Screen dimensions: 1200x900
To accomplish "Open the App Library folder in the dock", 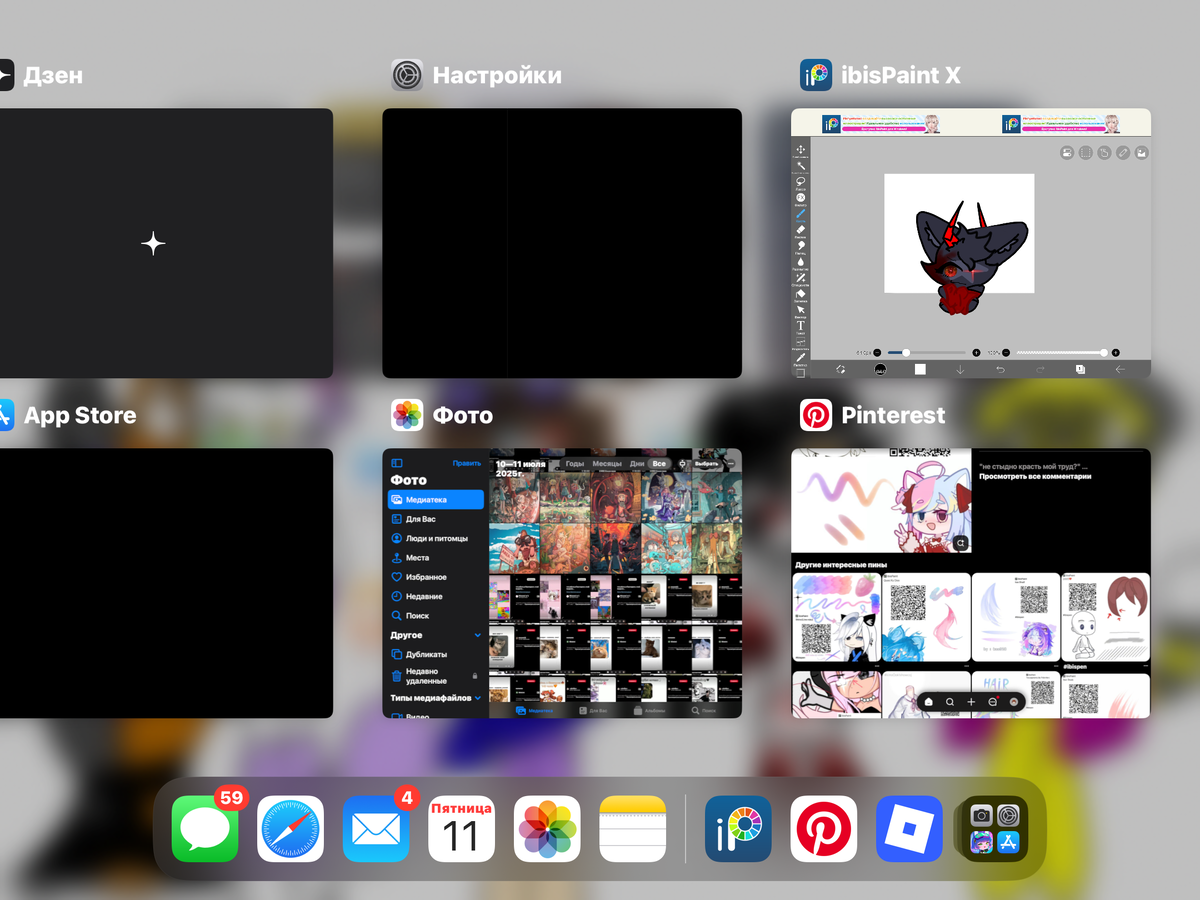I will coord(995,829).
